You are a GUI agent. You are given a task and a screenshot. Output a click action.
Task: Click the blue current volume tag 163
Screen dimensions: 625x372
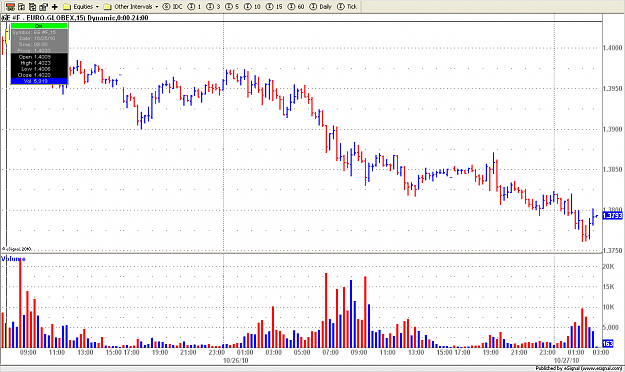coord(608,344)
